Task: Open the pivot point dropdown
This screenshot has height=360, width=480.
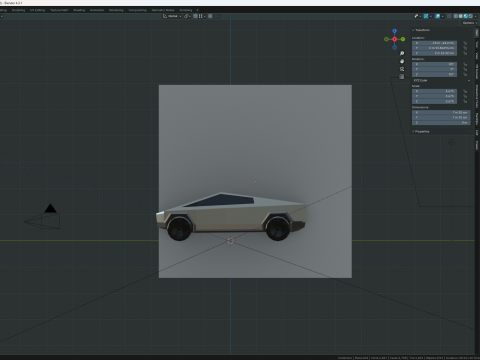Action: (187, 16)
